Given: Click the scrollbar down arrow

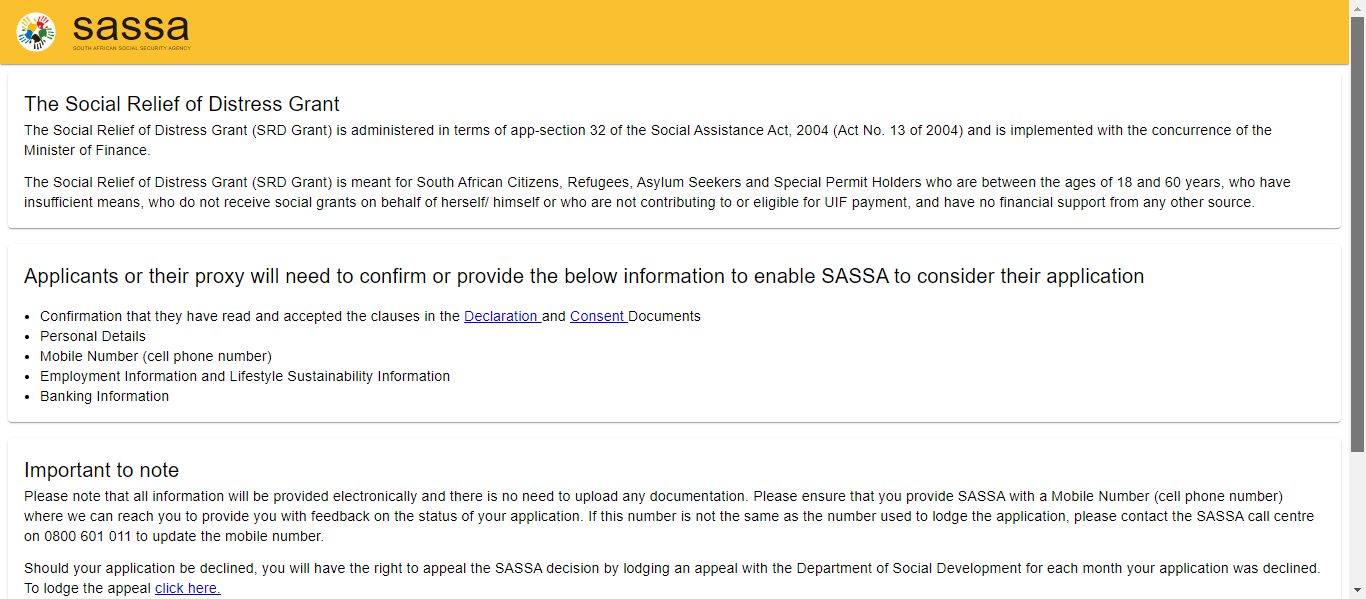Looking at the screenshot, I should [1358, 591].
